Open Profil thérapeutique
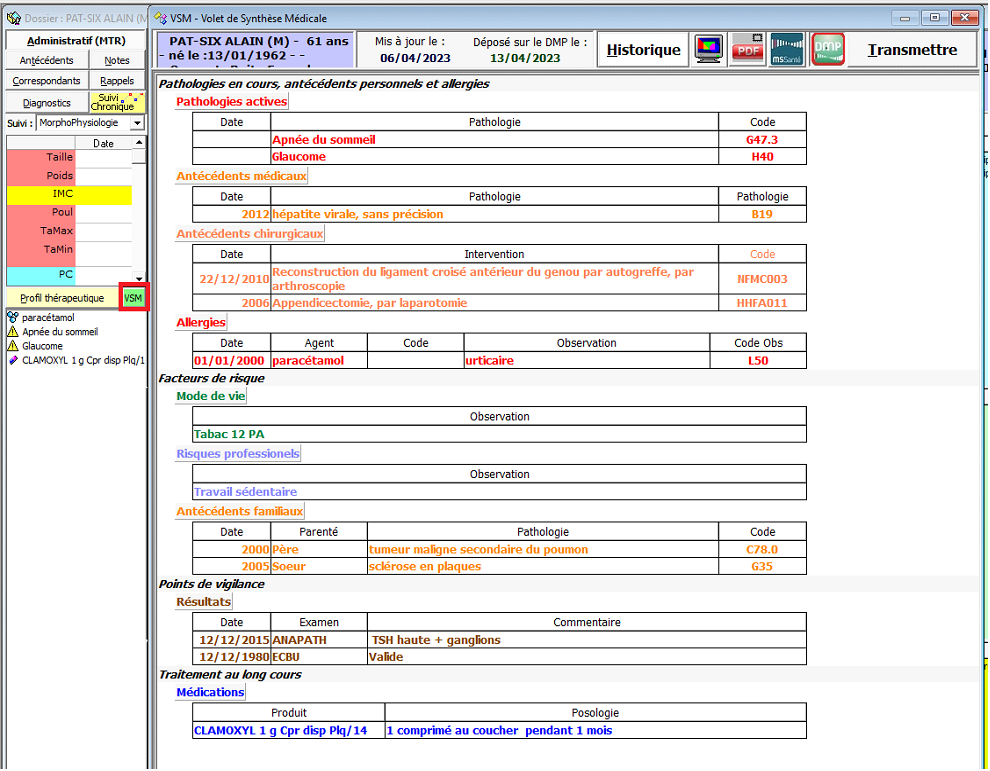 click(x=62, y=298)
